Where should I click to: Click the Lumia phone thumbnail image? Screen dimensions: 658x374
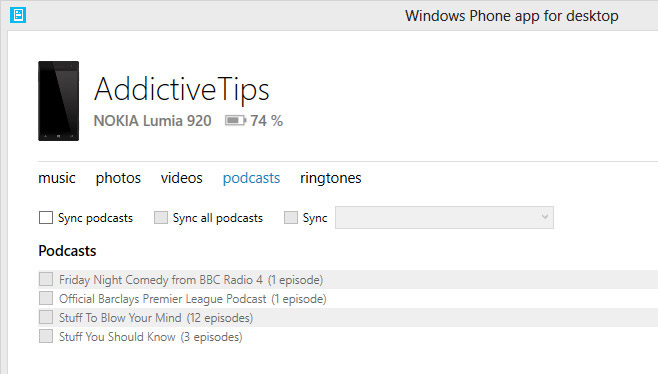(59, 101)
